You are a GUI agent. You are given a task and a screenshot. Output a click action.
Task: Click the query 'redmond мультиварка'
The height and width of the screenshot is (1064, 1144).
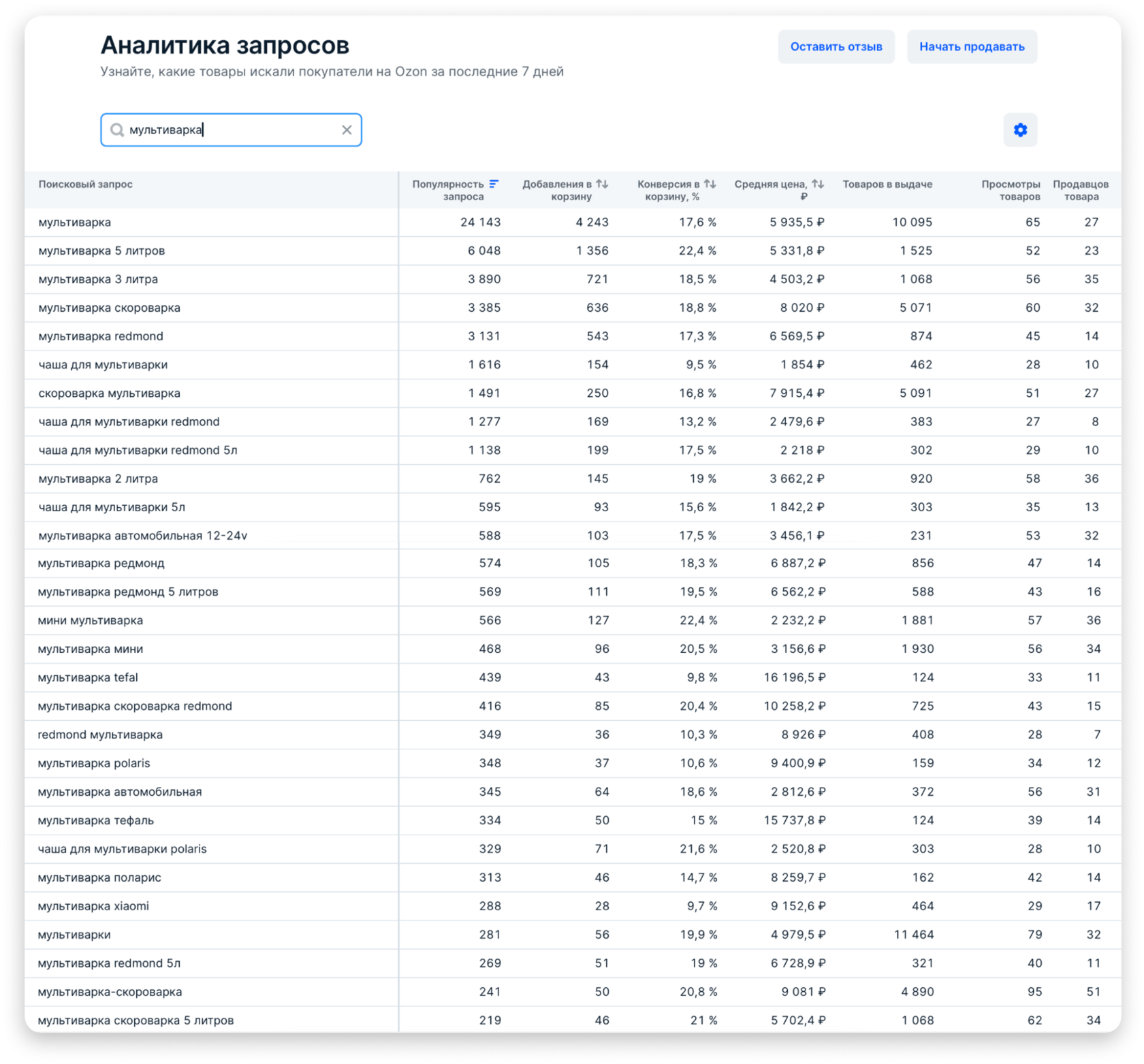[x=100, y=735]
